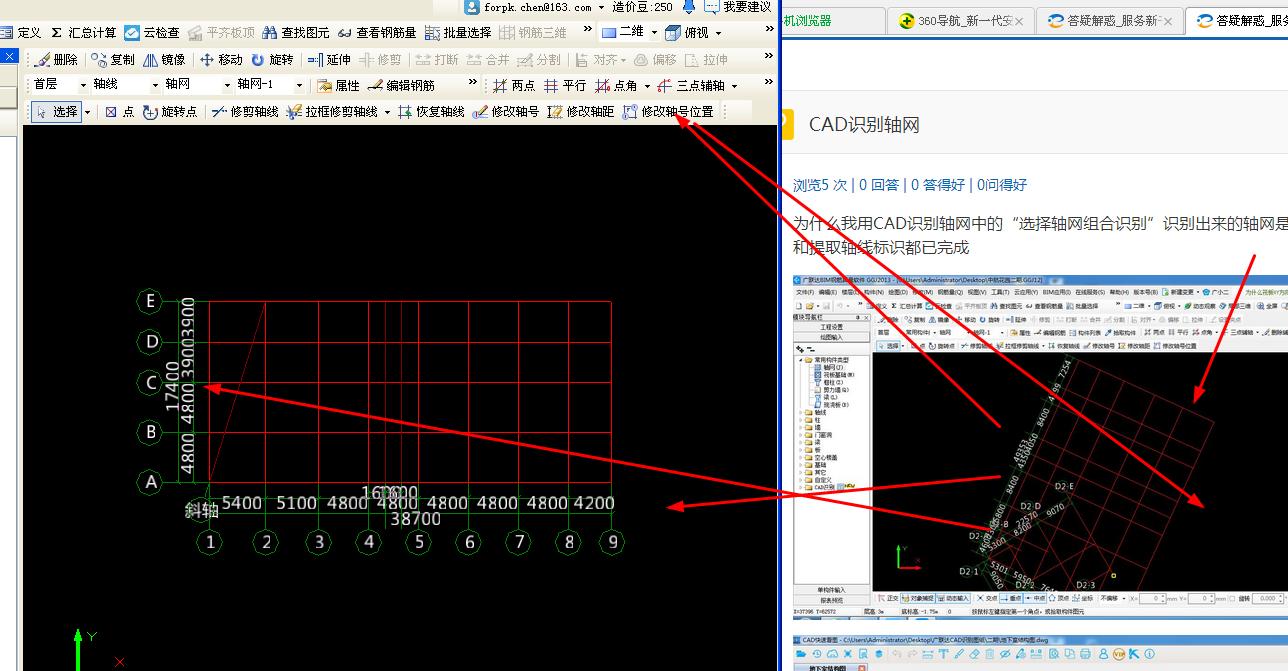The image size is (1288, 671).
Task: Click axis bubble A on the grid
Action: tap(151, 482)
